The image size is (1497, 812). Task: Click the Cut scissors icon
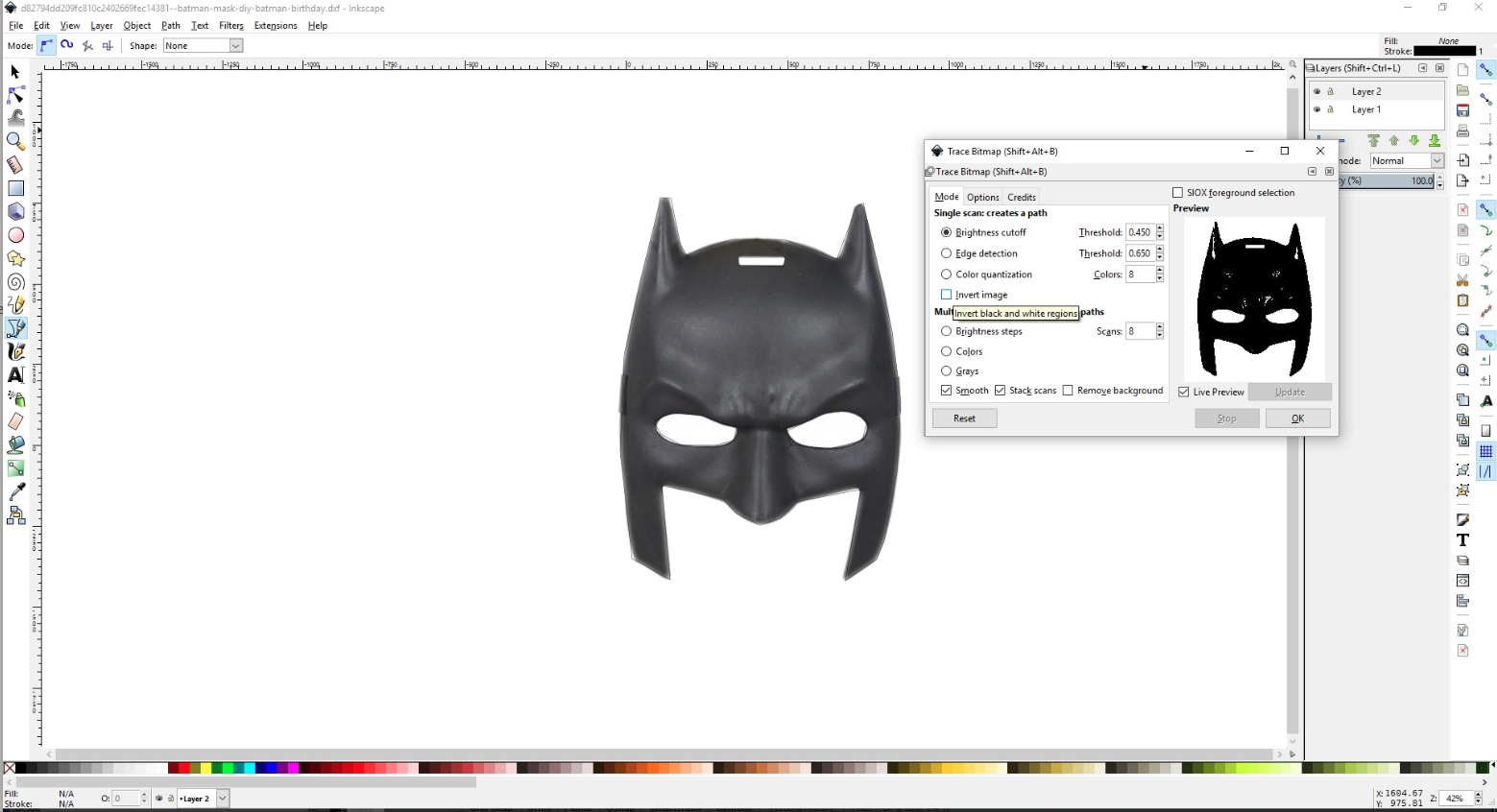[x=1462, y=280]
